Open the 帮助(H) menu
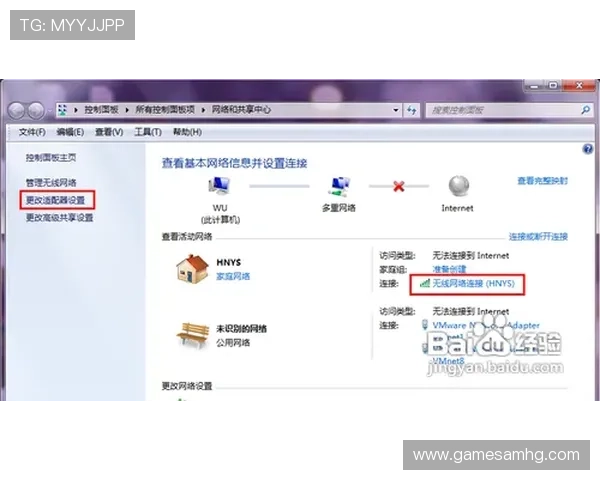The image size is (600, 480). click(x=187, y=132)
